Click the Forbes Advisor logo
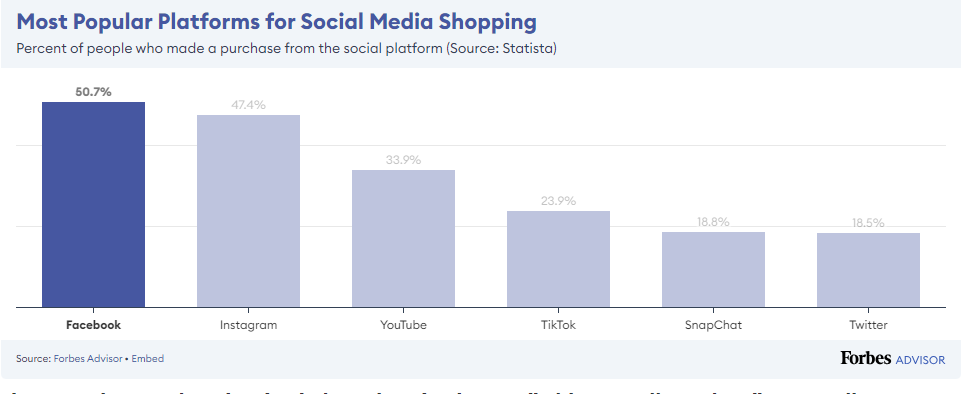 tap(892, 358)
